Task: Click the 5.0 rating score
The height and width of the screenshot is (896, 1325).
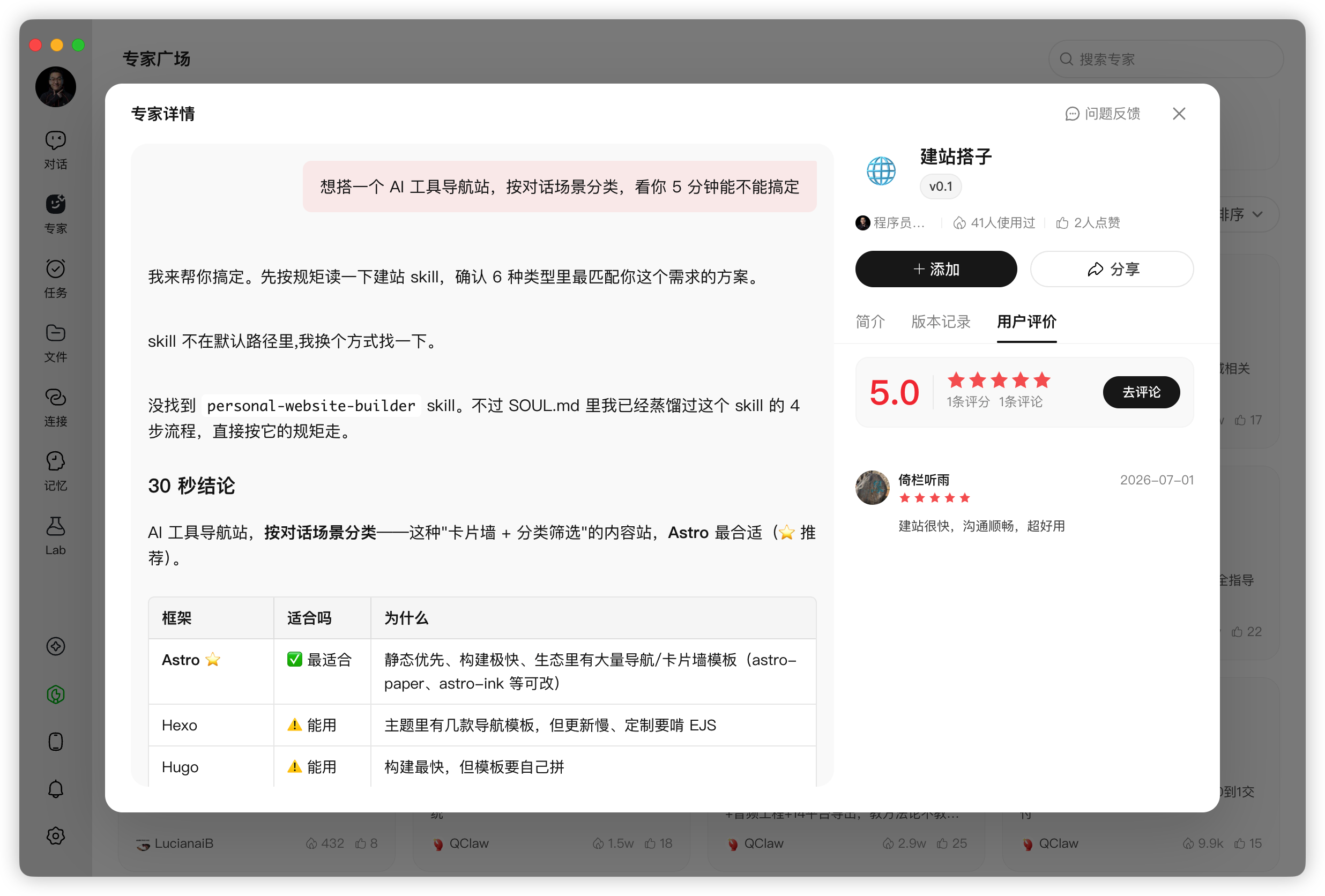Action: point(894,392)
